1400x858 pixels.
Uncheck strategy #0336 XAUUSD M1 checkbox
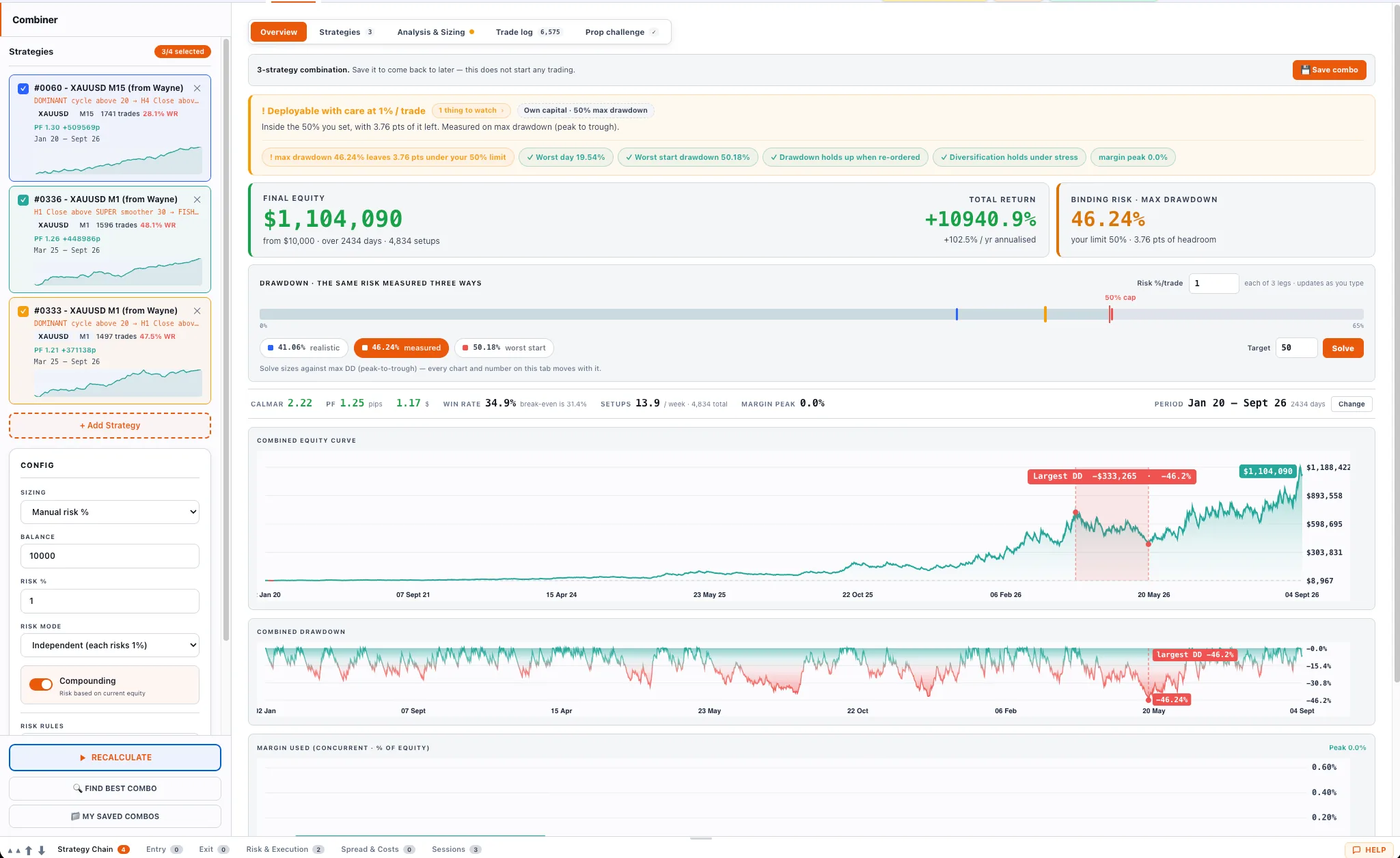point(23,199)
